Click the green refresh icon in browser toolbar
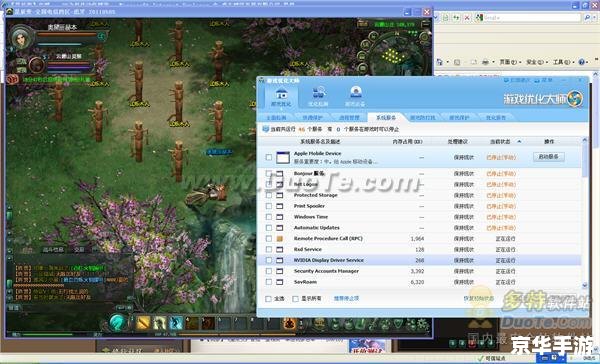 pos(456,18)
